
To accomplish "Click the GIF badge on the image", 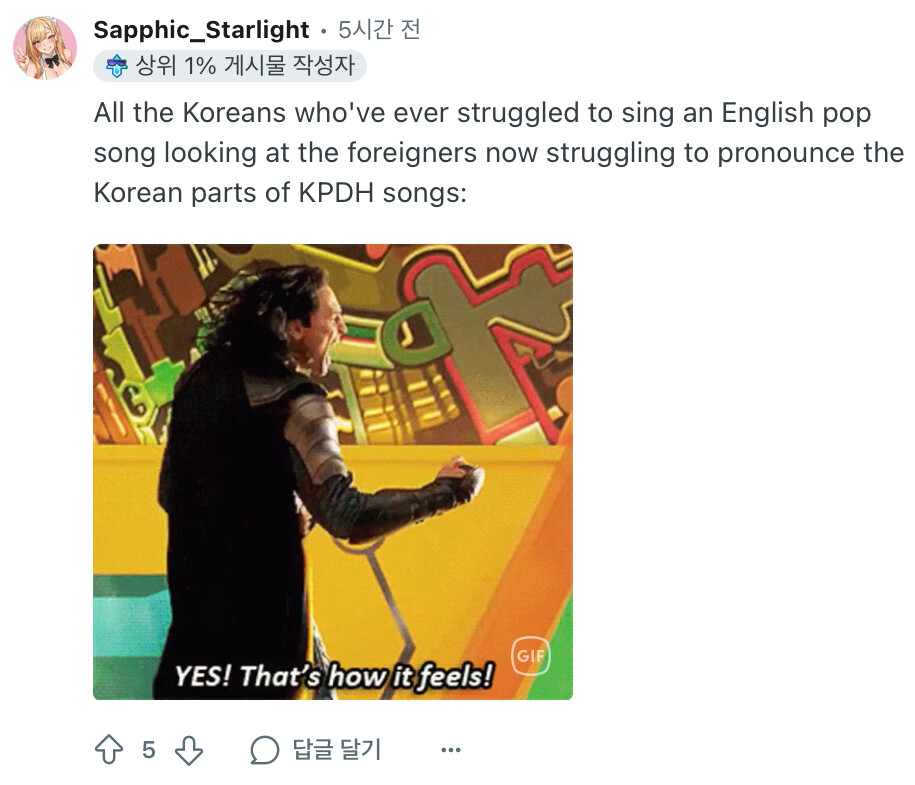I will pos(530,657).
